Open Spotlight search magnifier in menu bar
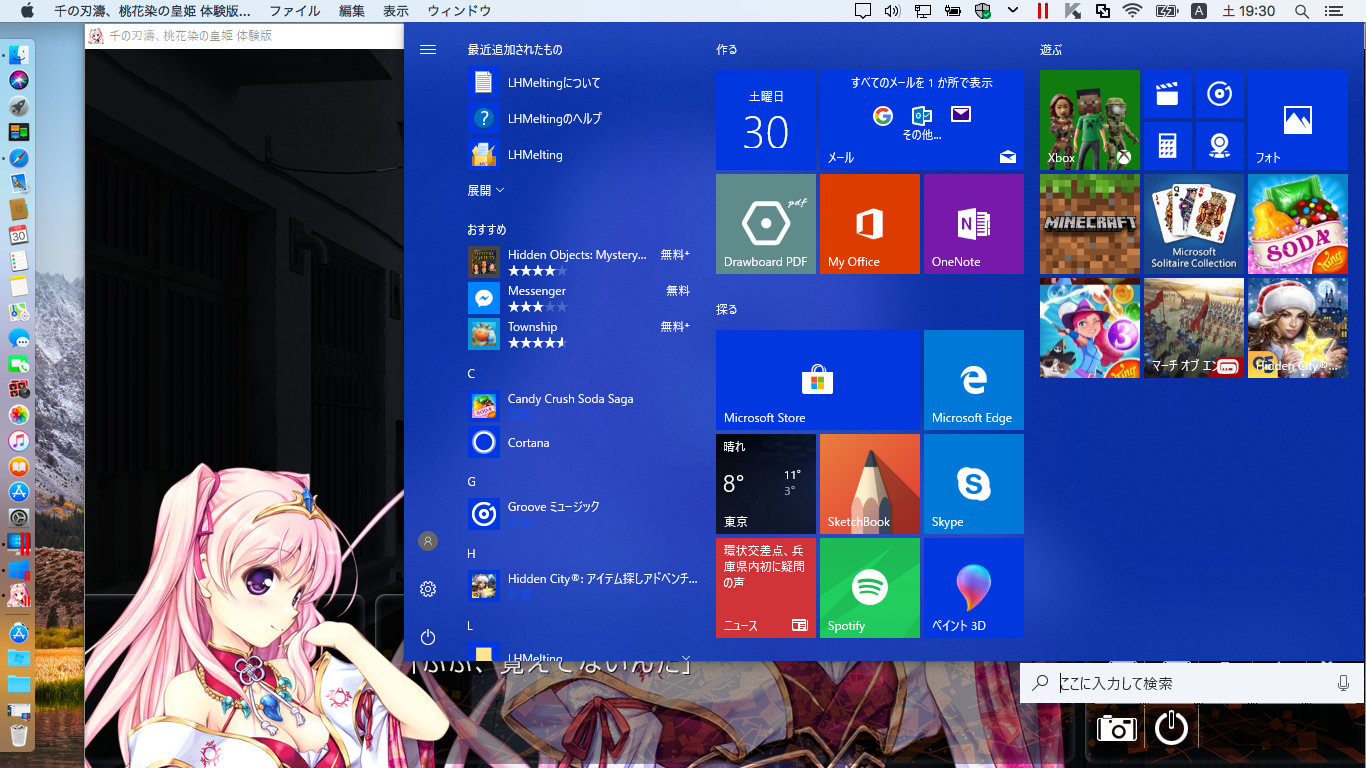 pyautogui.click(x=1302, y=11)
